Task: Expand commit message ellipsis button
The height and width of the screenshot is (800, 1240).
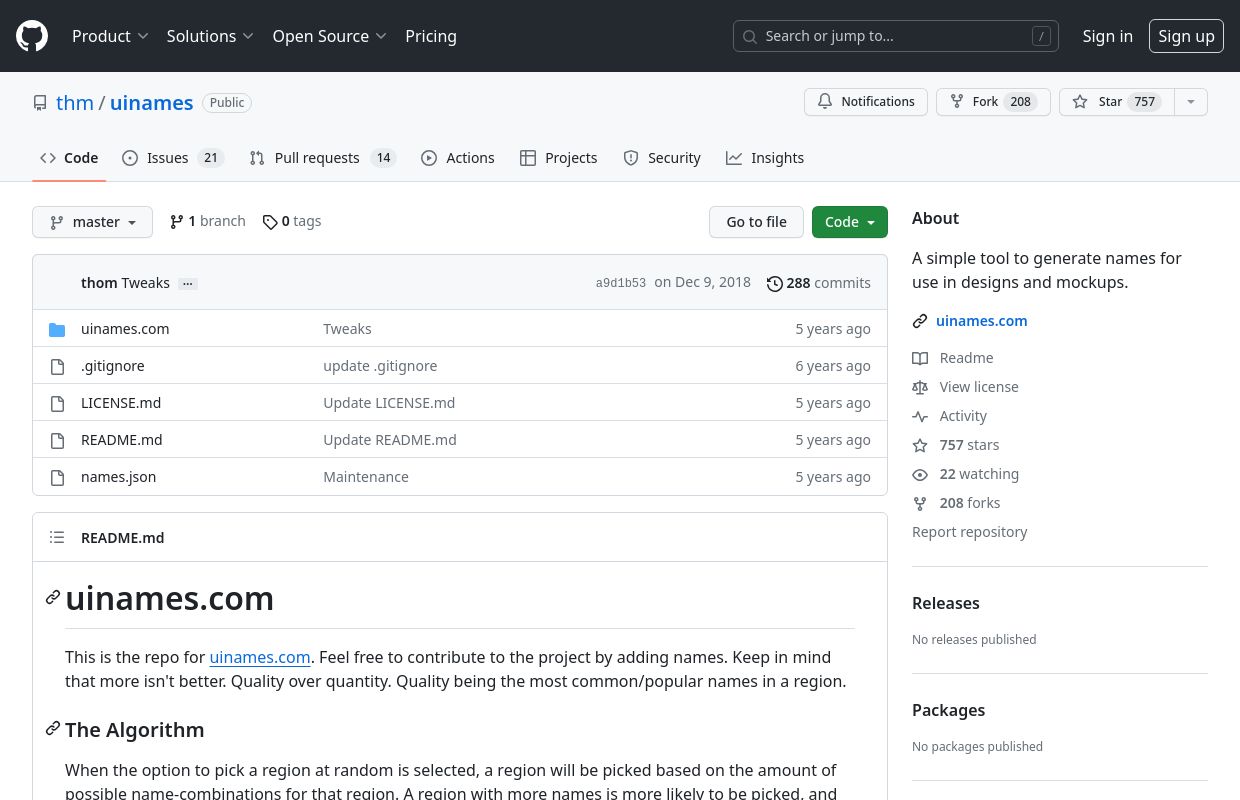Action: click(x=187, y=284)
